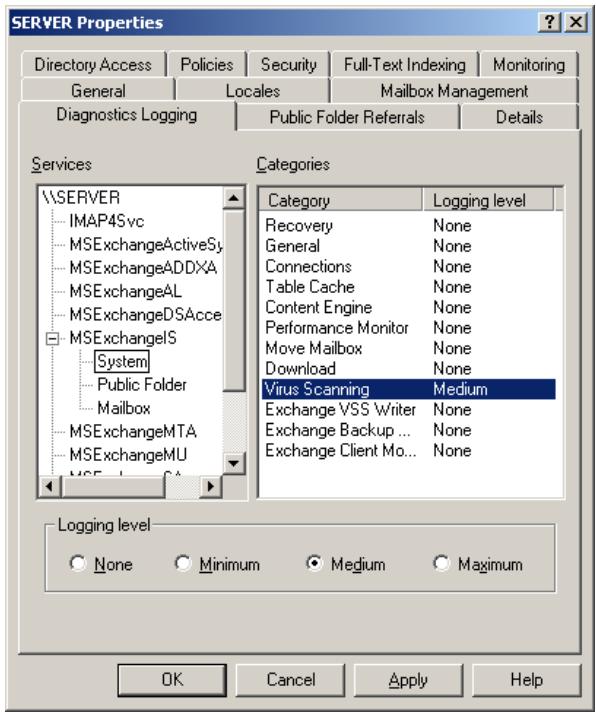Select the Download category row
Image resolution: width=596 pixels, height=712 pixels.
pos(409,368)
